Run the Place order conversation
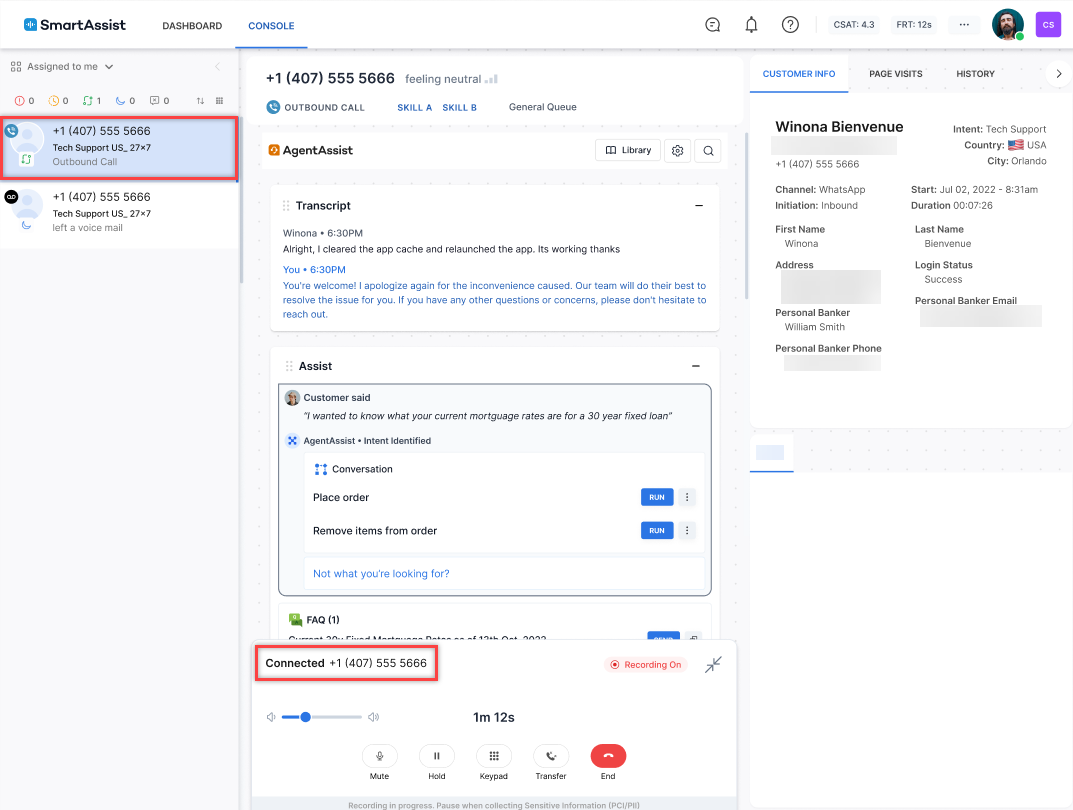Image resolution: width=1073 pixels, height=810 pixels. coord(657,497)
